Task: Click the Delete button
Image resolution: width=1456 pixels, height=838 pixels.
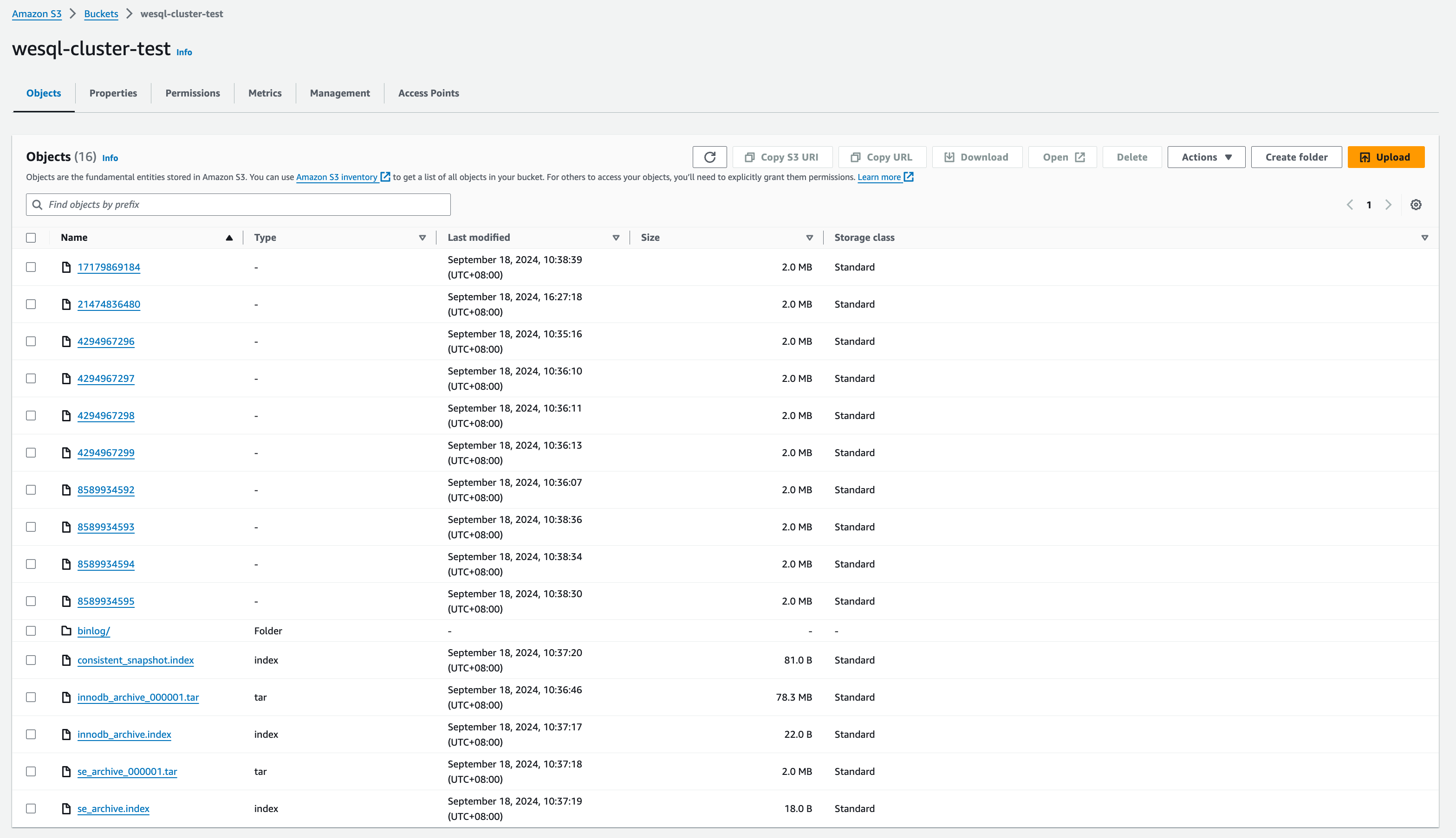Action: click(x=1132, y=157)
